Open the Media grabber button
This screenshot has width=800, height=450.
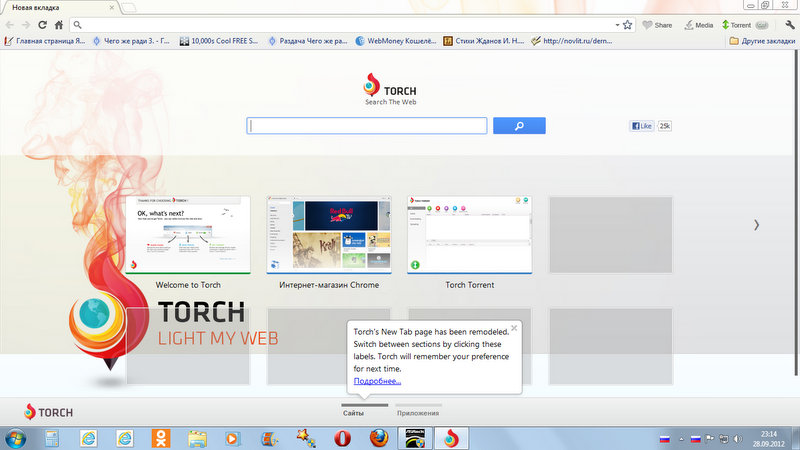(x=698, y=25)
